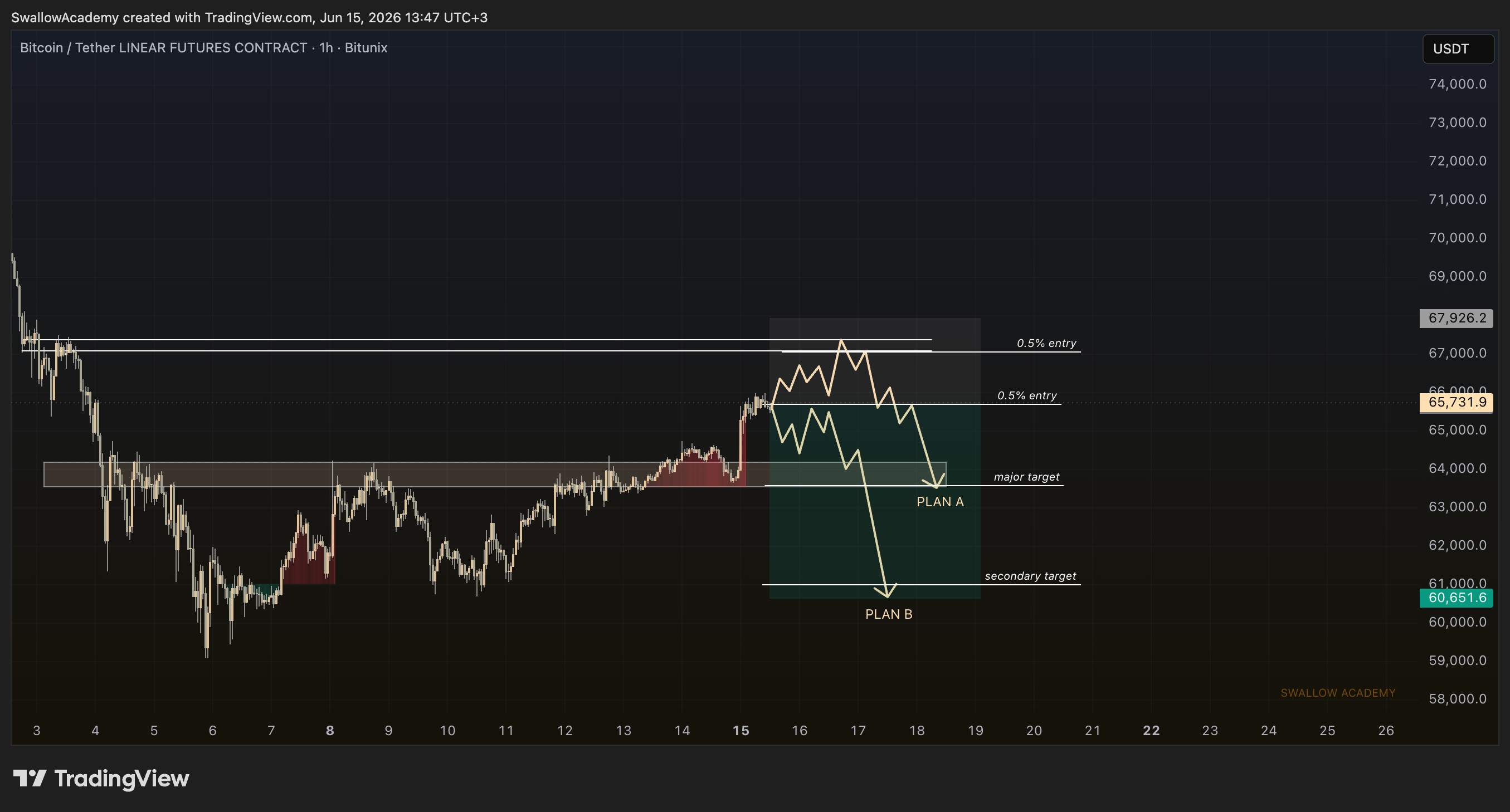
Task: Open the USDT currency selector
Action: point(1458,48)
